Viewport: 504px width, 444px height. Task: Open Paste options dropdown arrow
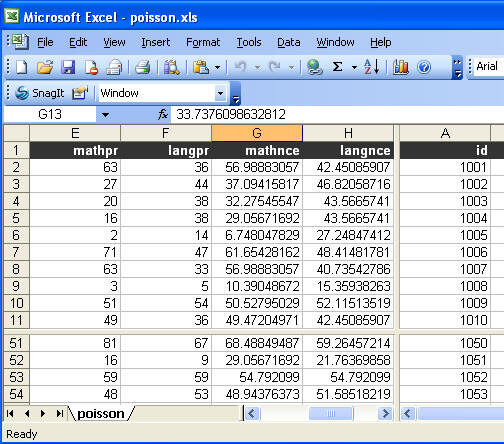click(x=218, y=68)
